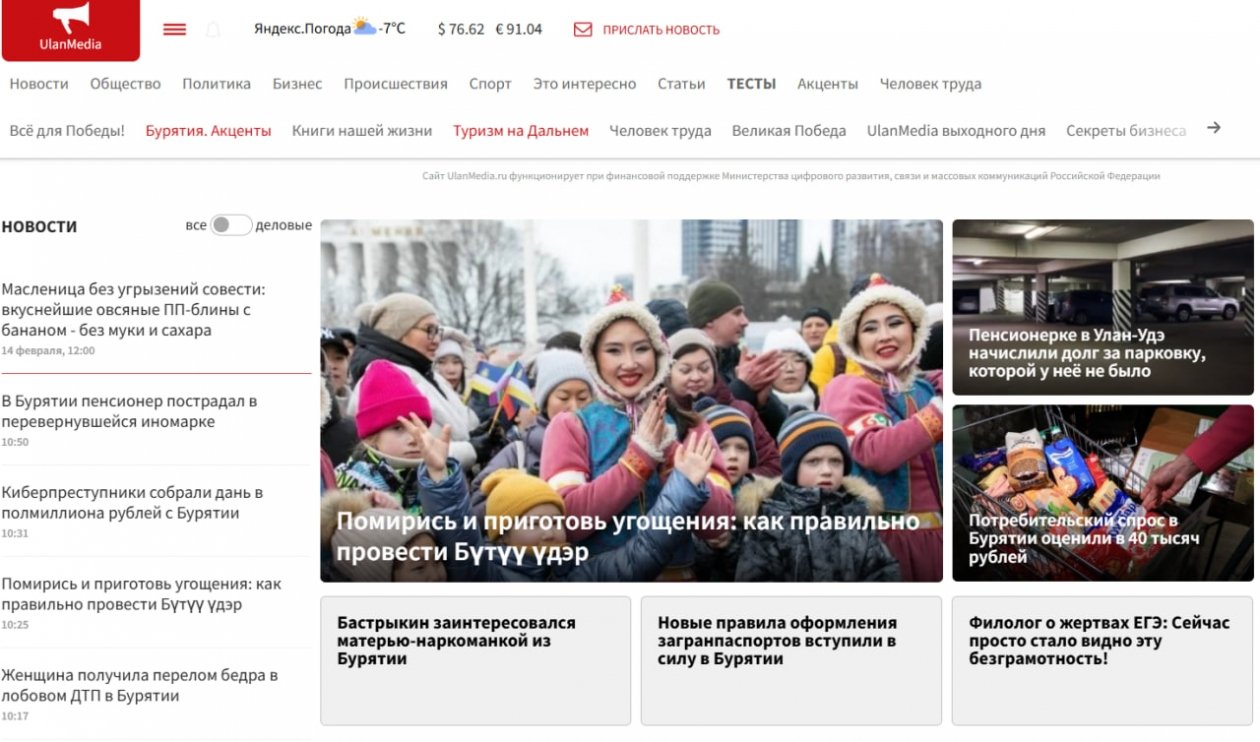1260x742 pixels.
Task: Click the right arrow to reveal more sections
Action: click(x=1214, y=129)
